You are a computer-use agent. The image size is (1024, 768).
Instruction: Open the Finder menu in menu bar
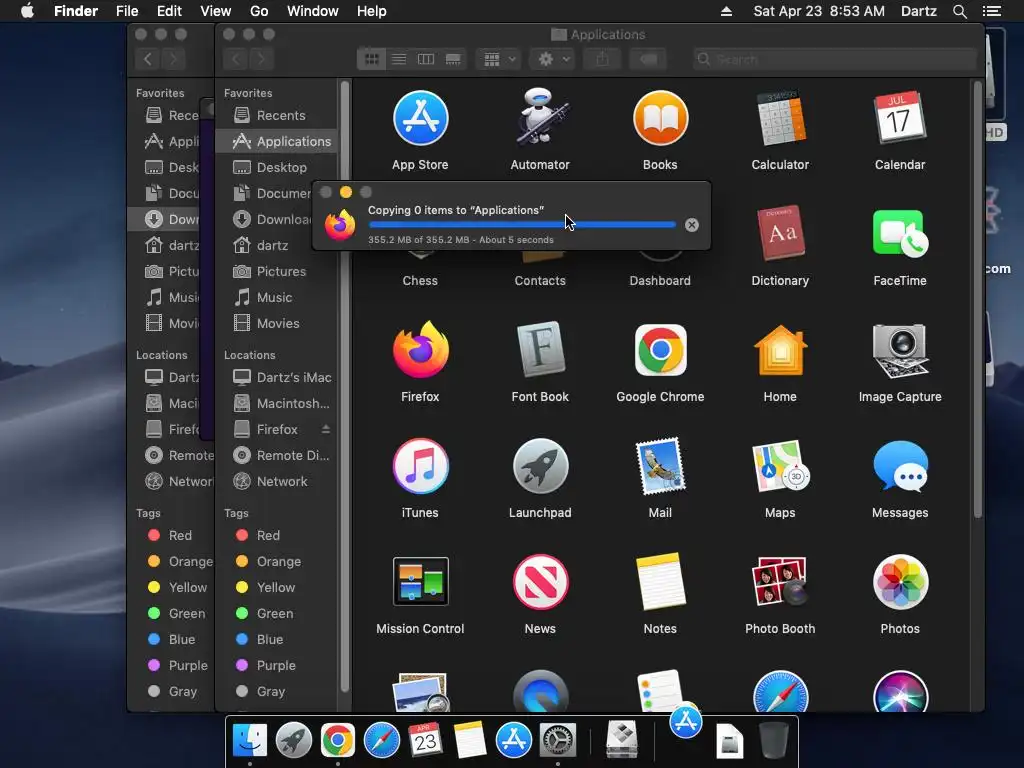76,11
